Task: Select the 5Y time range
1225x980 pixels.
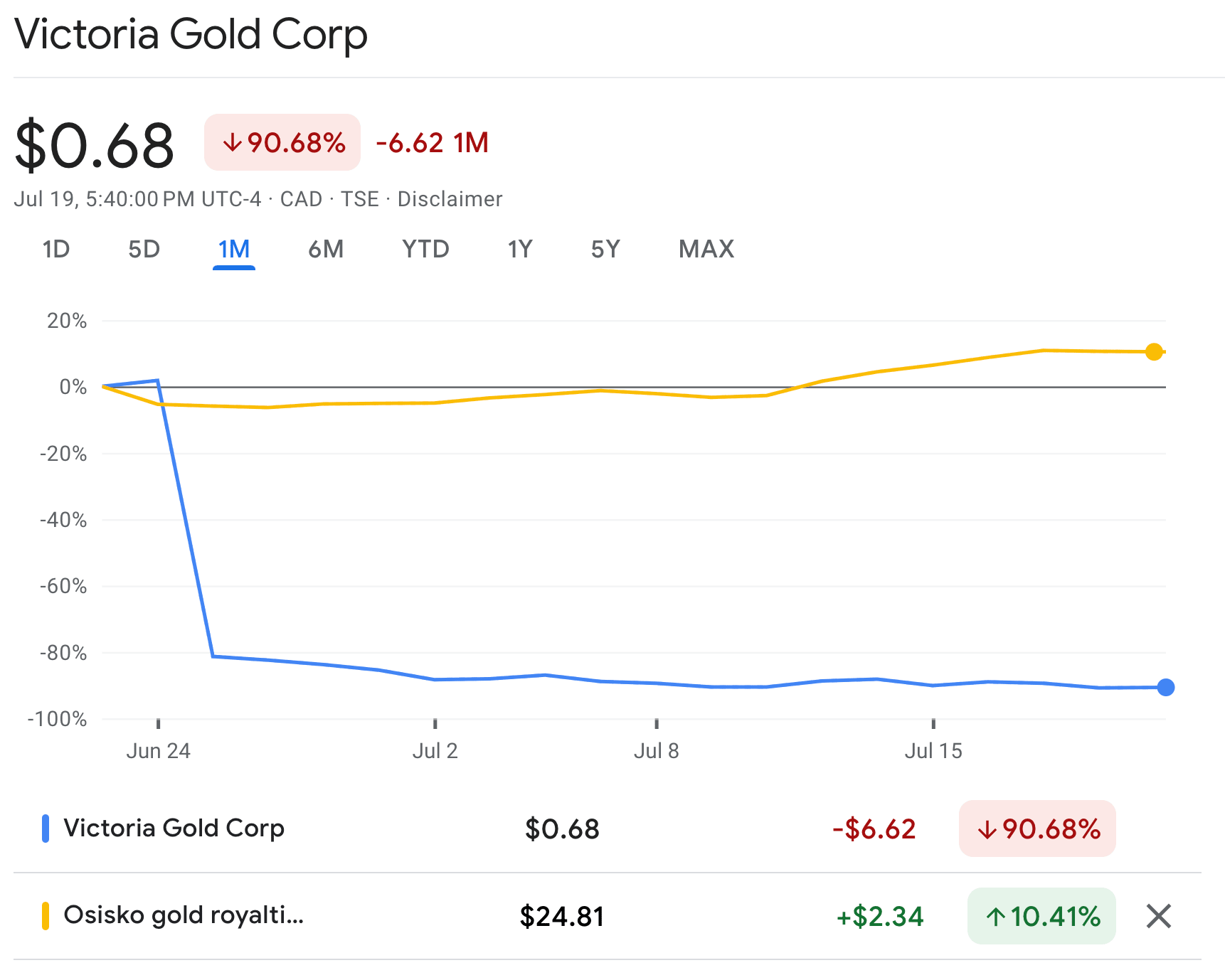Action: click(x=604, y=249)
